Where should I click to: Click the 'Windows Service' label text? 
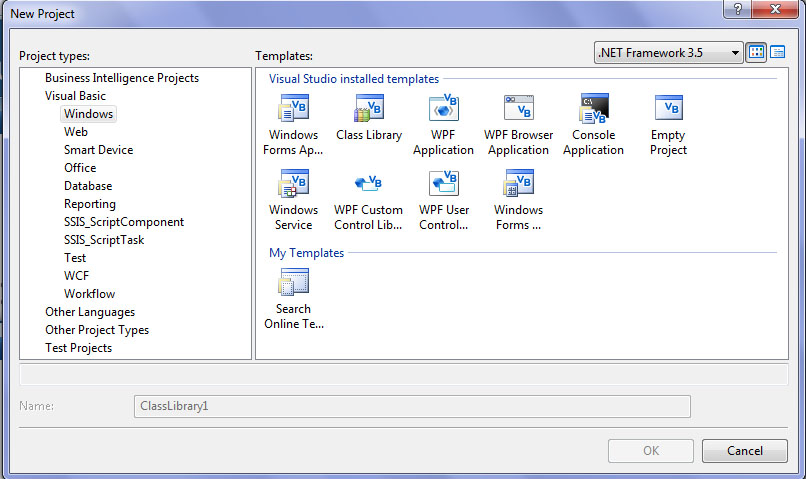294,217
